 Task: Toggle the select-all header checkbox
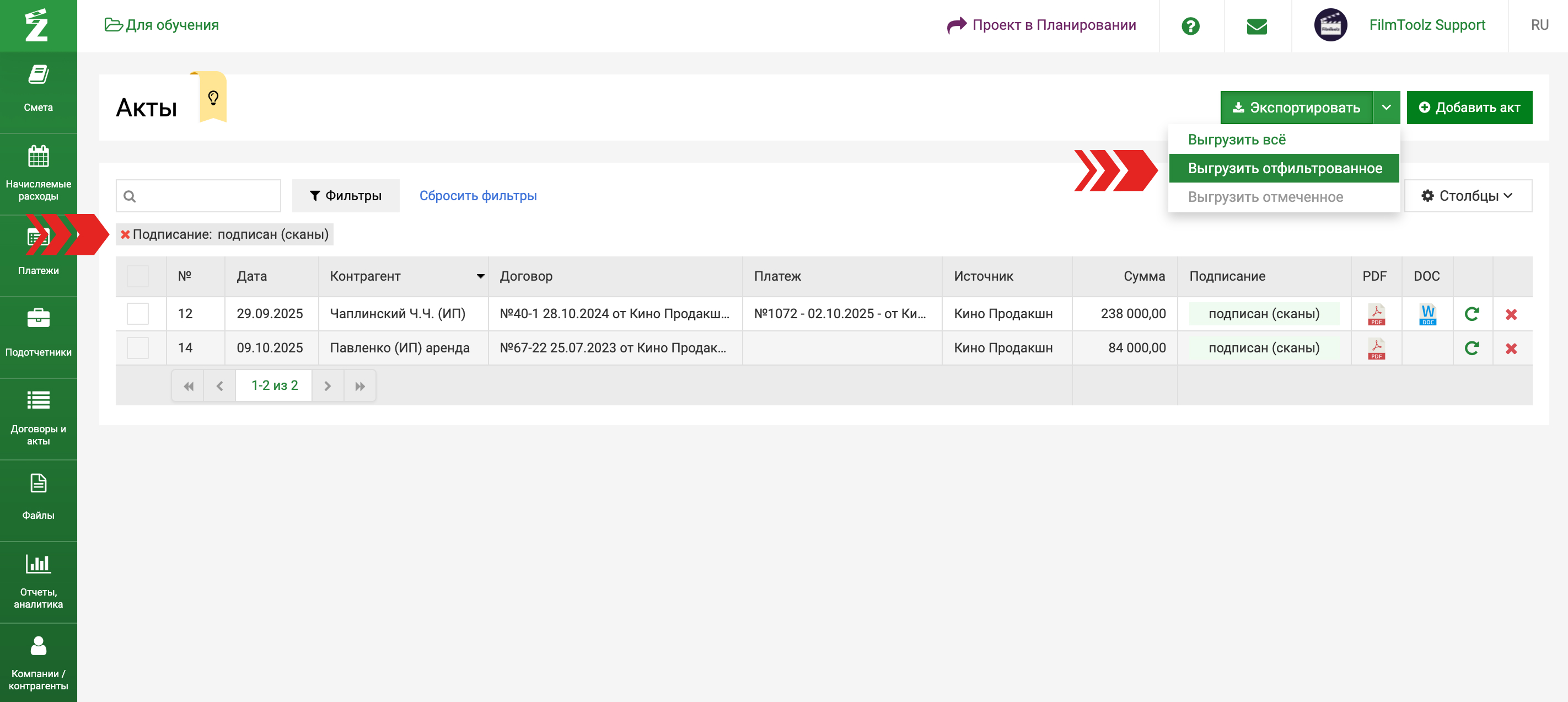click(138, 276)
